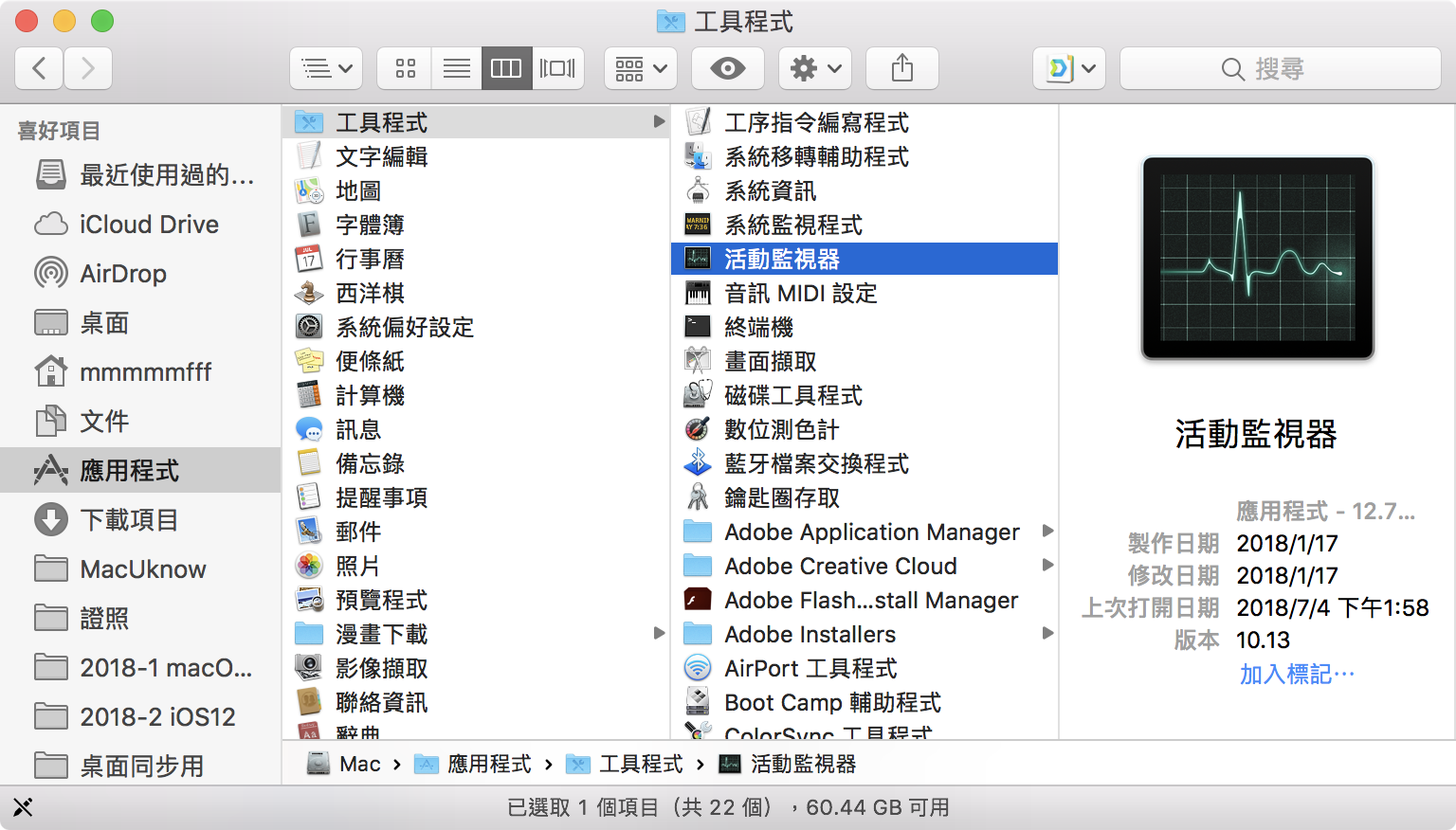Open the gear action menu
Screen dimensions: 1456x830
[x=815, y=68]
